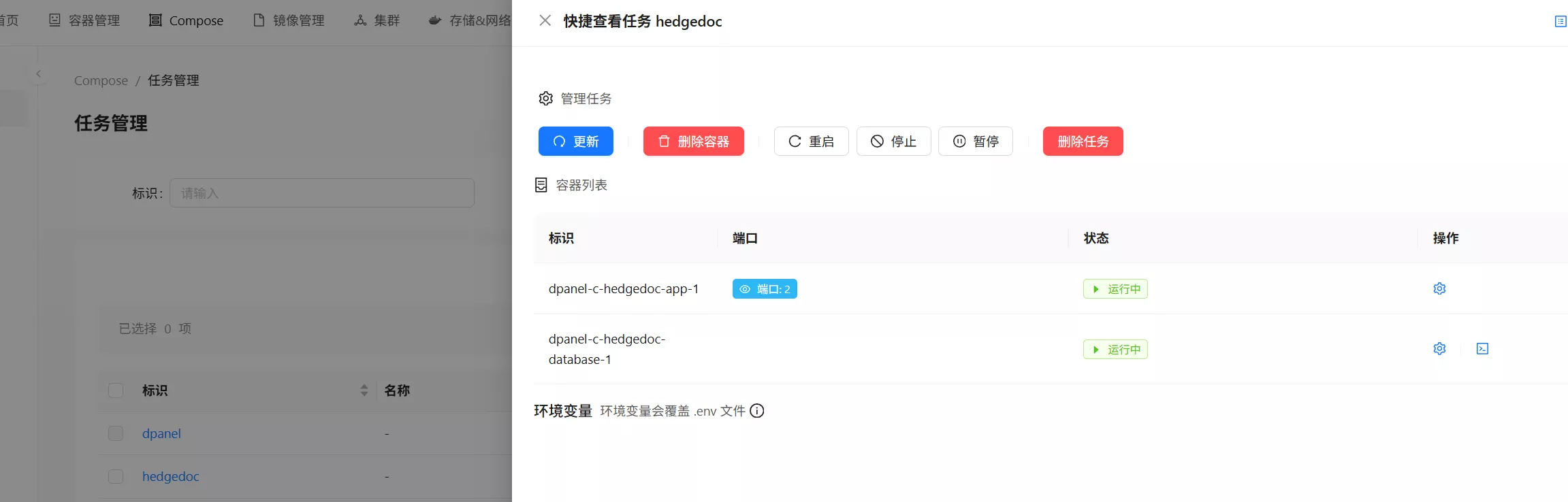Viewport: 1568px width, 502px height.
Task: Click the 更新 update button
Action: (575, 141)
